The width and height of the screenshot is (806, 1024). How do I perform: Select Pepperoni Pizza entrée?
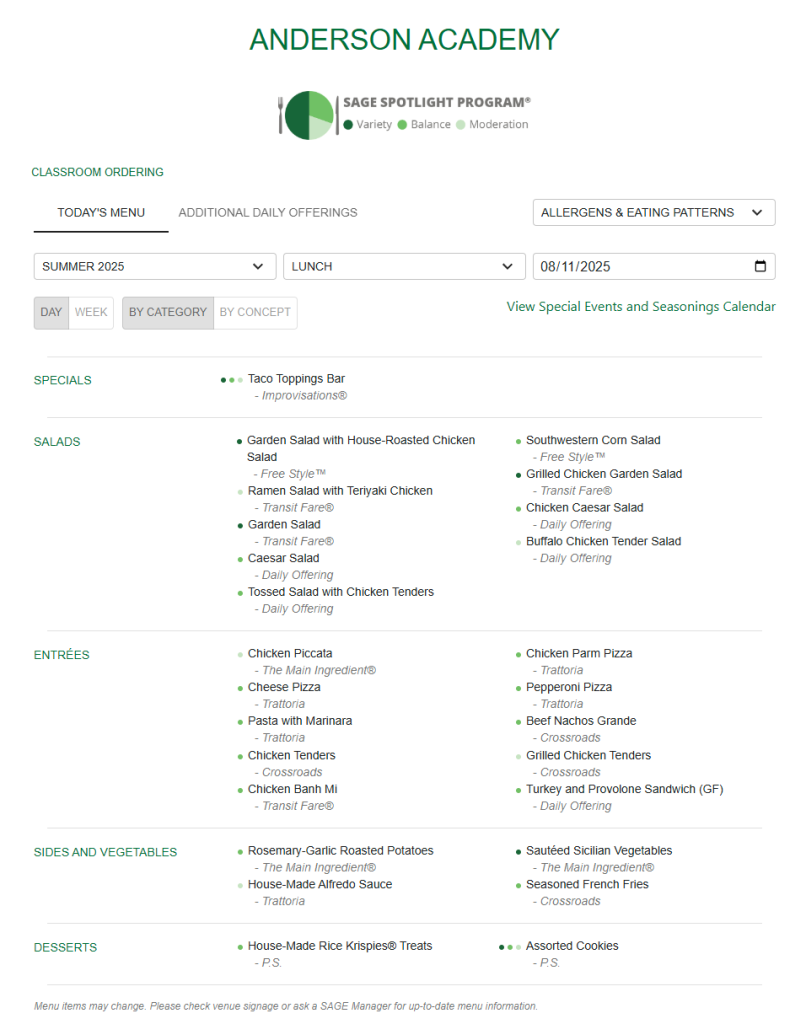point(569,687)
